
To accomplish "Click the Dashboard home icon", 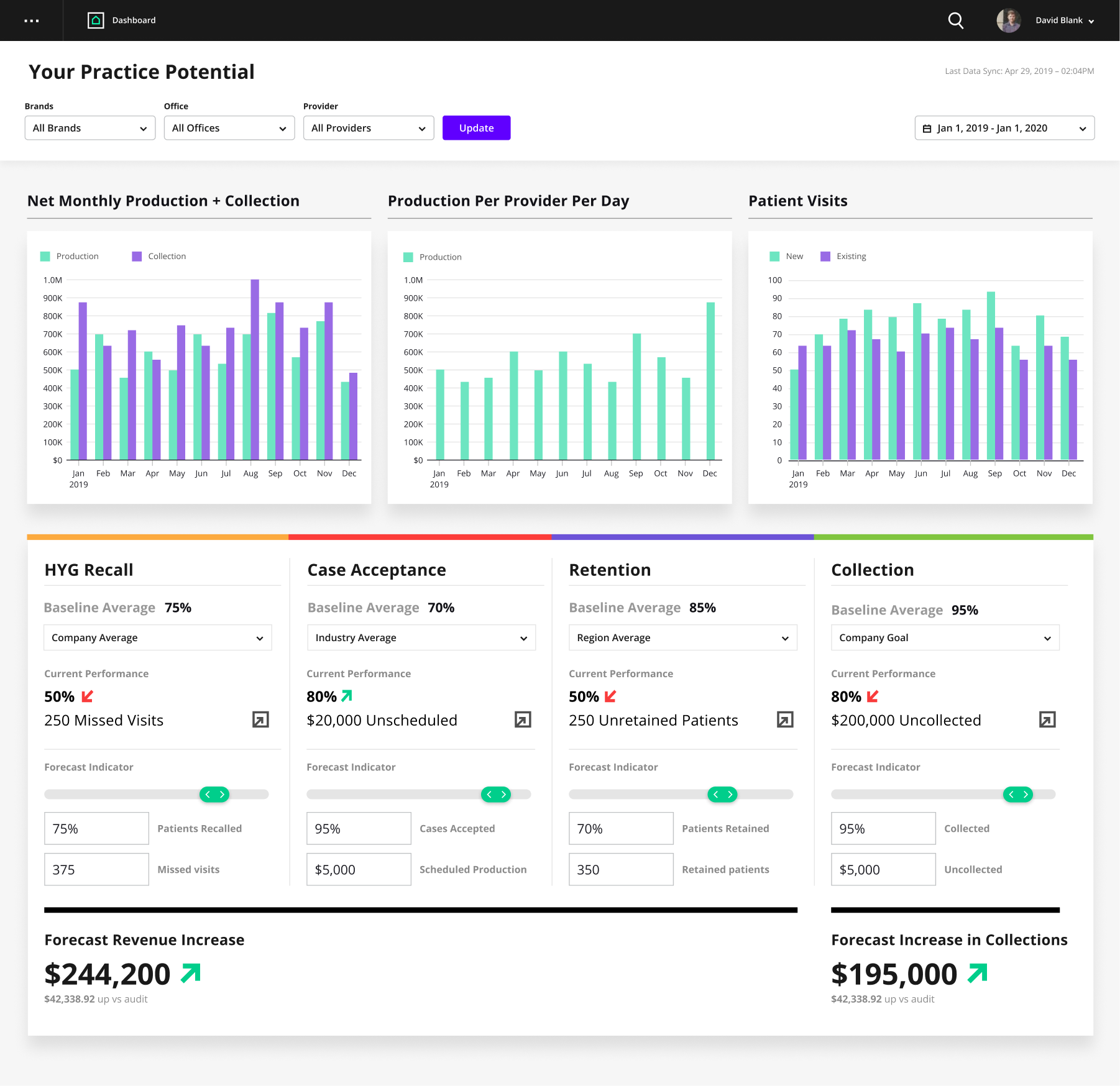I will pos(96,20).
